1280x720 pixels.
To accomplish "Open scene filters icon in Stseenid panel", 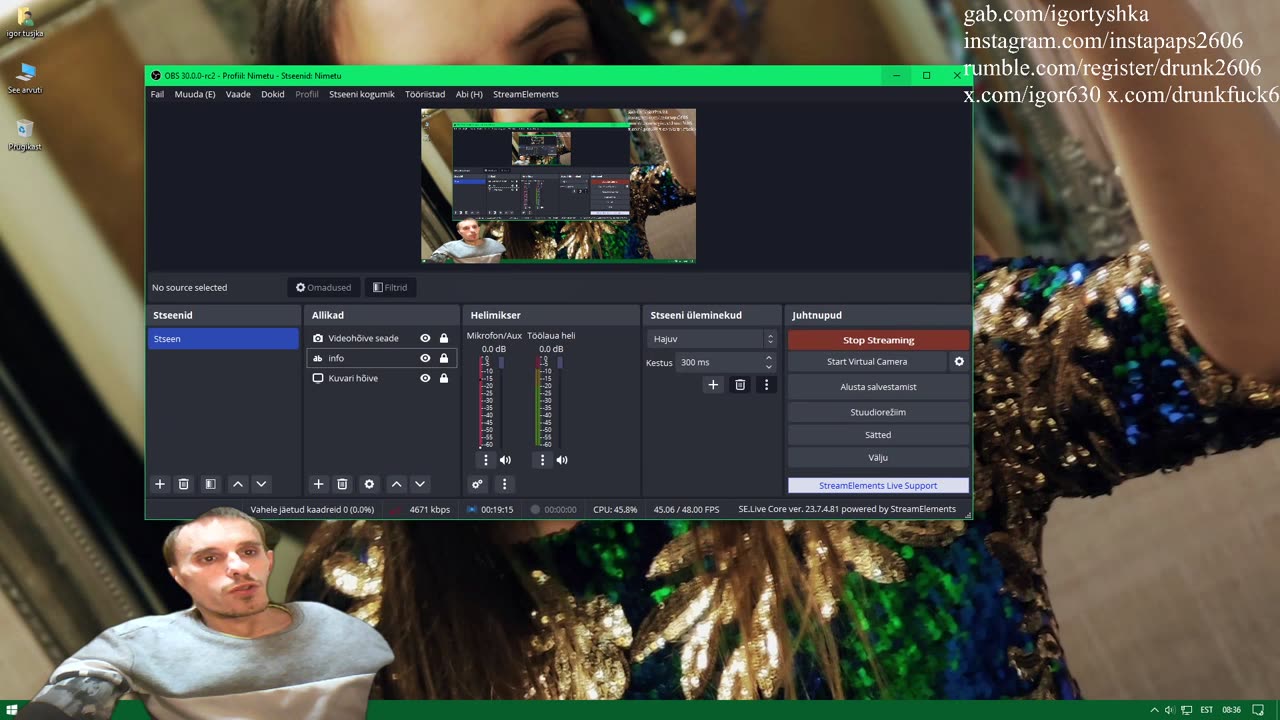I will click(210, 484).
